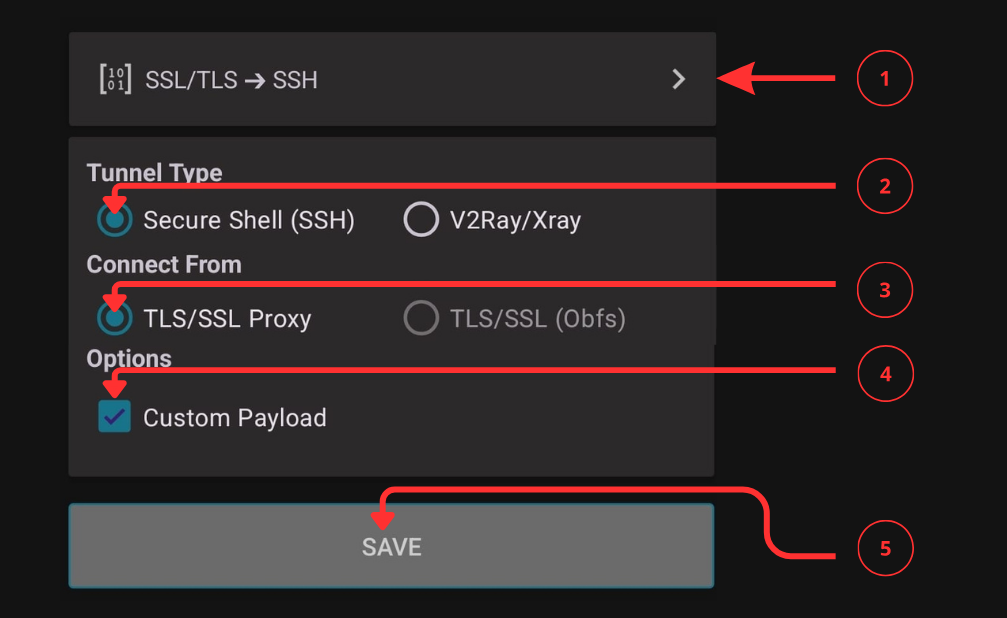The image size is (1007, 618).
Task: Open the SSL/TLS → SSH mode selector
Action: click(392, 80)
